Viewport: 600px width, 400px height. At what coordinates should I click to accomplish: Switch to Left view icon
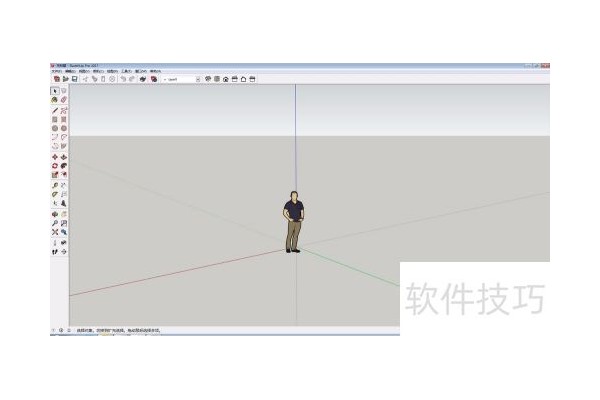click(252, 79)
